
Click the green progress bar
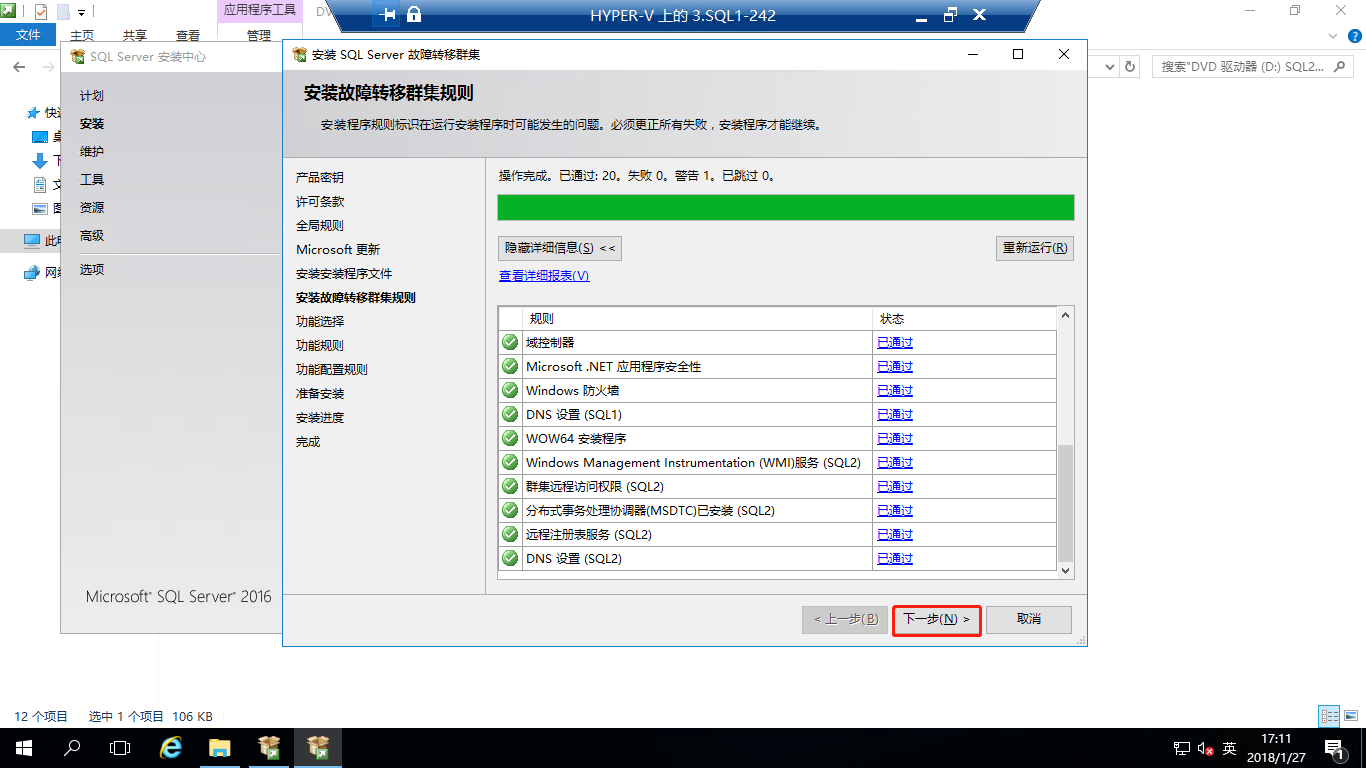[x=786, y=207]
